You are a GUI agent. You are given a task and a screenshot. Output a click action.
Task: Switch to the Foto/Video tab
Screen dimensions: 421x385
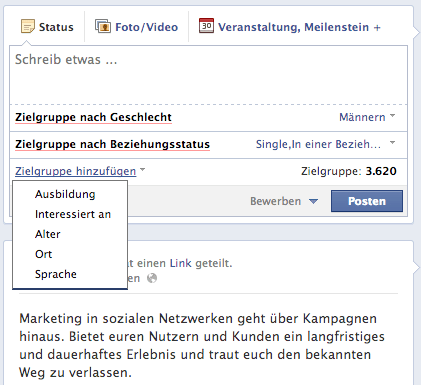pyautogui.click(x=137, y=27)
